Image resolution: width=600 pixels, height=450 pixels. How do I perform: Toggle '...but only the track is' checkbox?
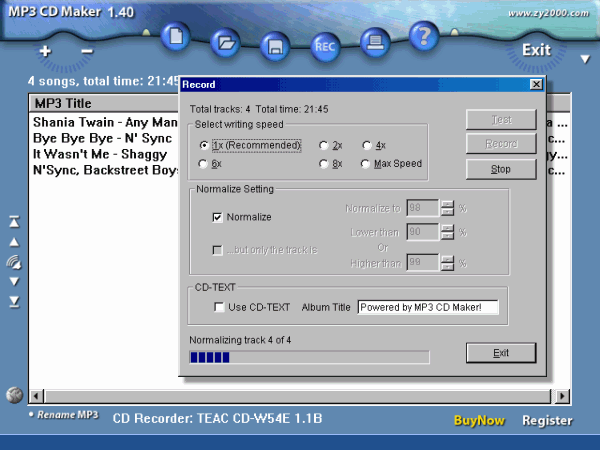tap(217, 250)
